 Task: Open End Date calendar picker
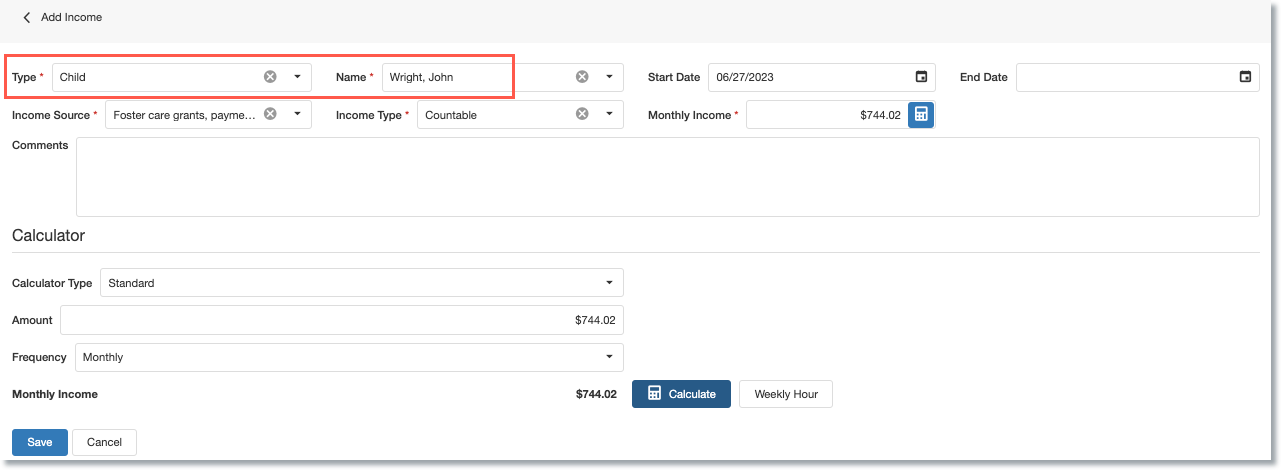click(x=1245, y=77)
